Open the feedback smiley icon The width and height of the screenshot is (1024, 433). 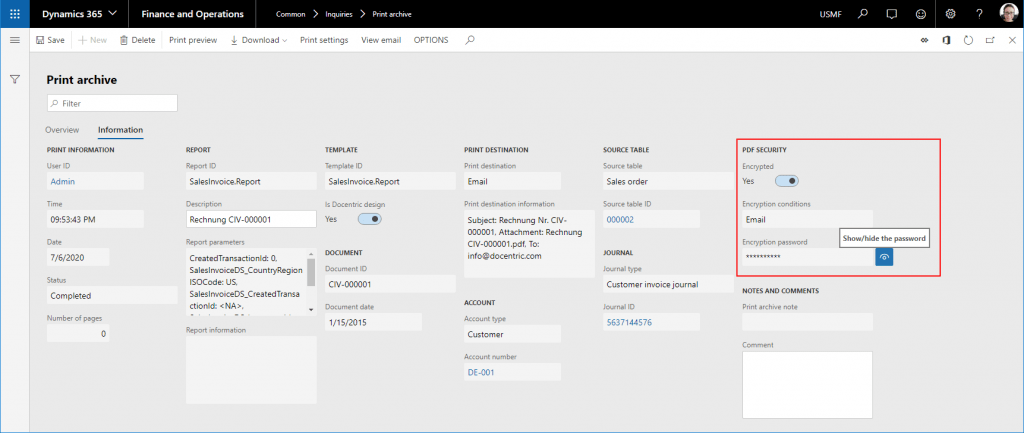[921, 14]
